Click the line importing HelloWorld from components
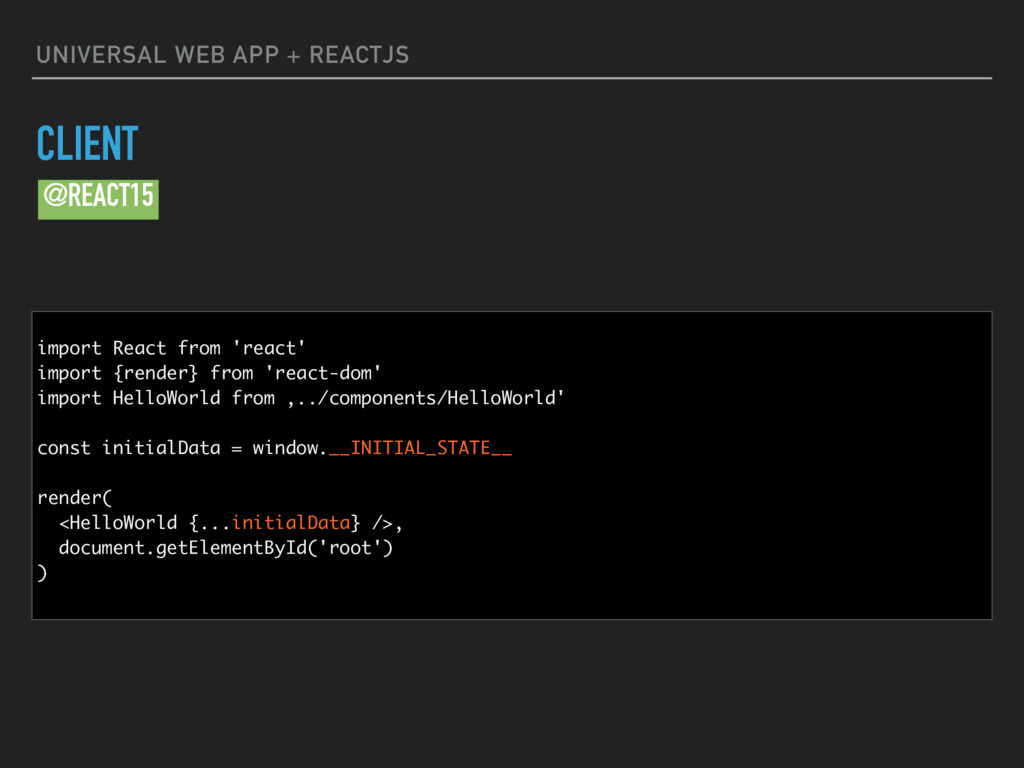The image size is (1024, 768). click(x=300, y=398)
